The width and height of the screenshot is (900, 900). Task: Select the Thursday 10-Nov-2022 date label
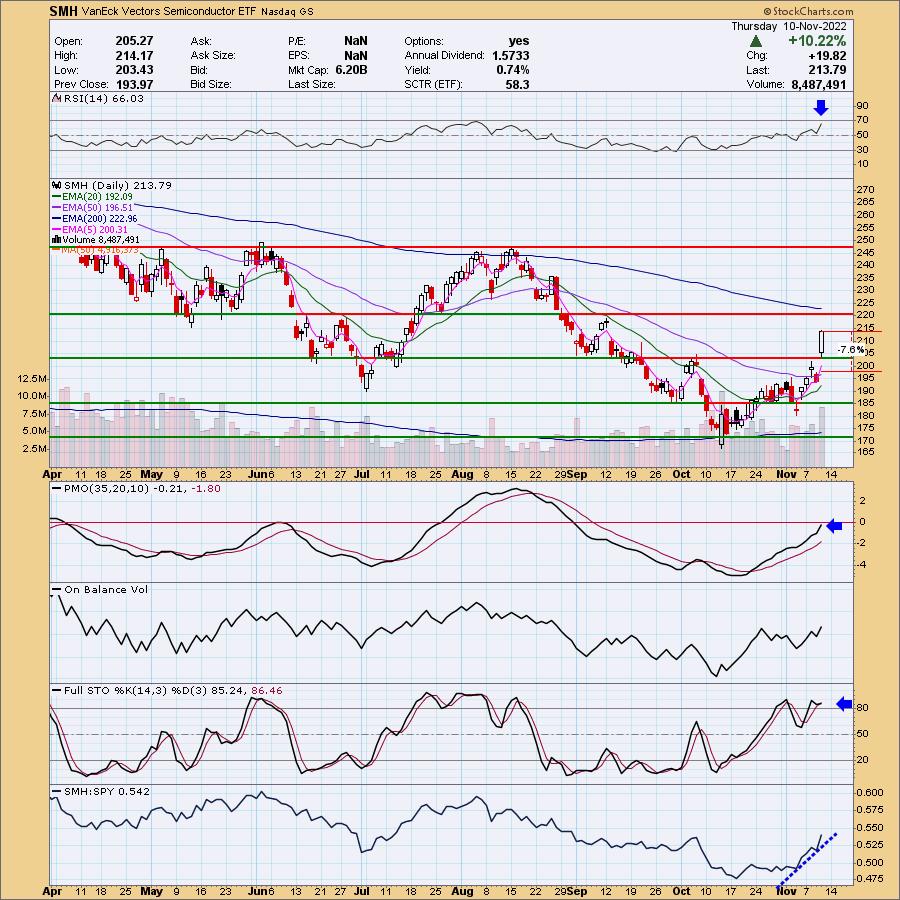tap(789, 26)
